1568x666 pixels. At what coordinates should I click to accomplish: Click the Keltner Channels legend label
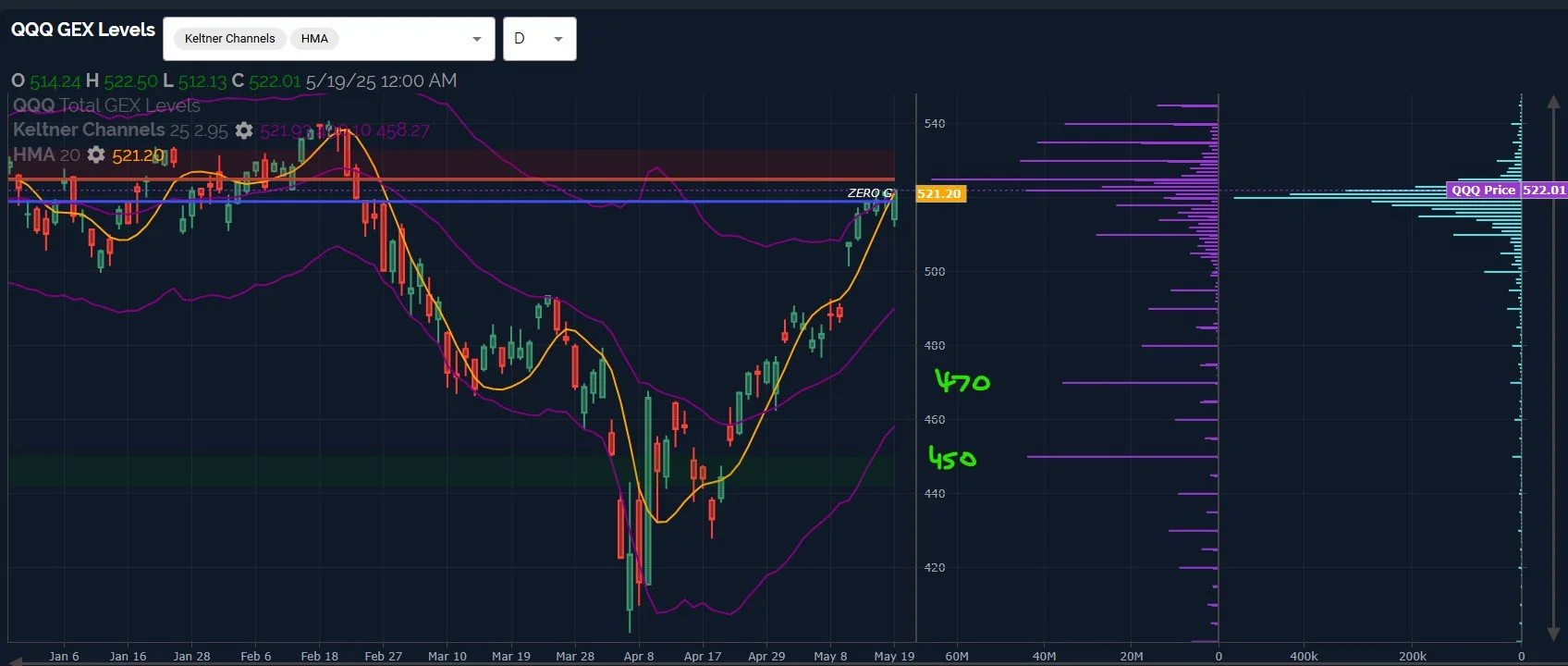[x=89, y=130]
